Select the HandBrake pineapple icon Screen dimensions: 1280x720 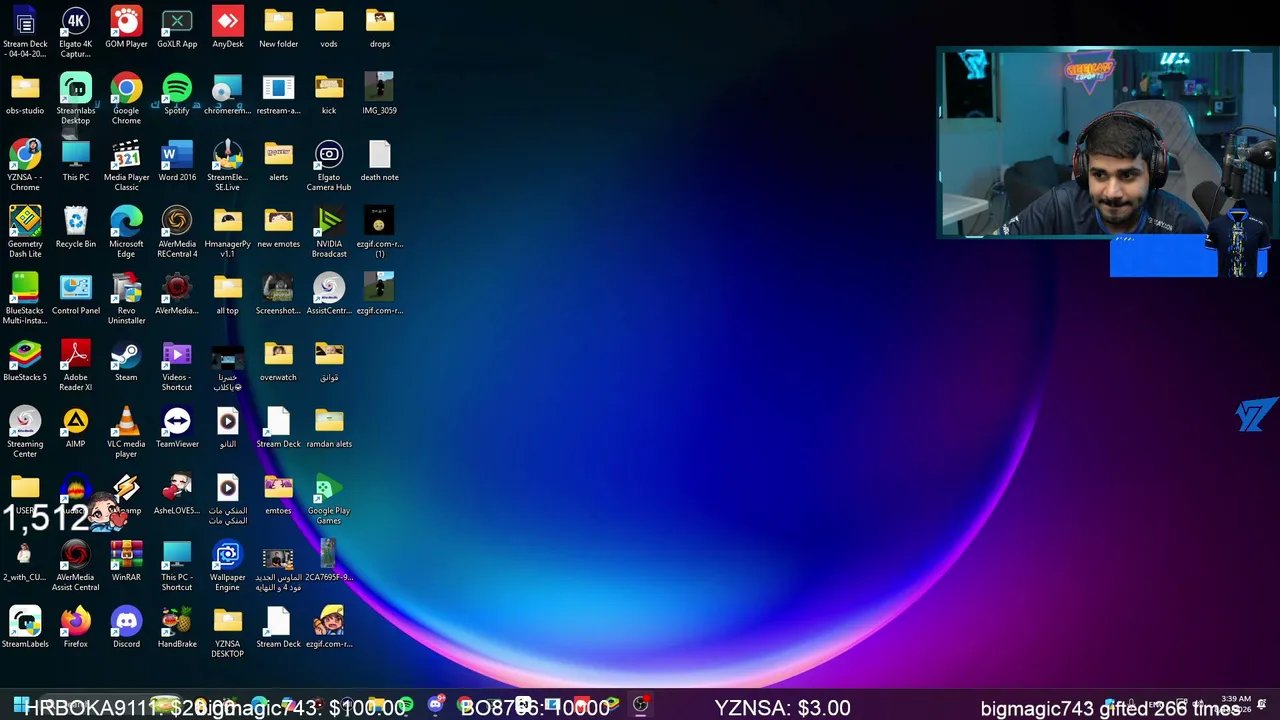[x=177, y=628]
